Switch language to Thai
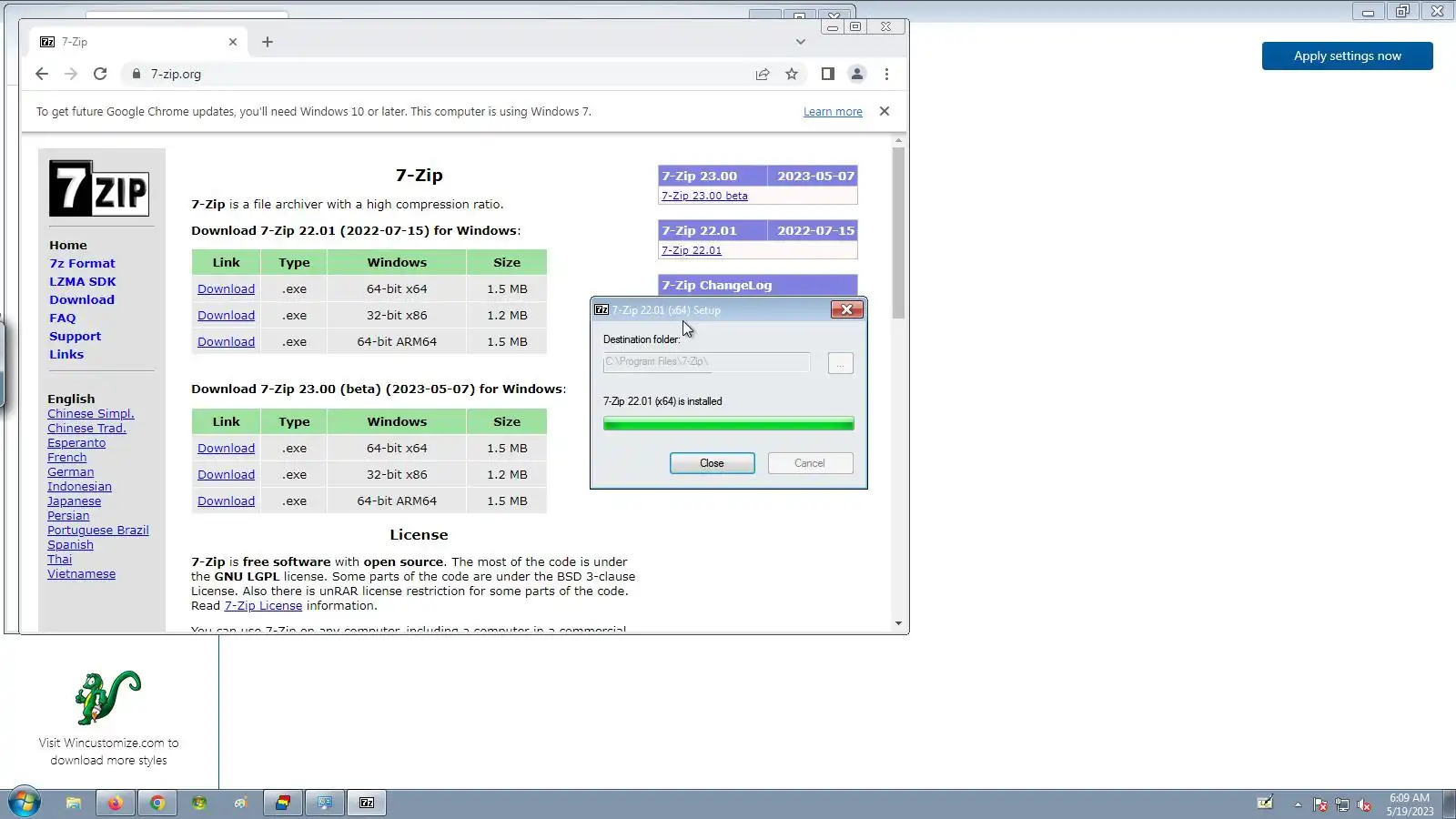 60,559
